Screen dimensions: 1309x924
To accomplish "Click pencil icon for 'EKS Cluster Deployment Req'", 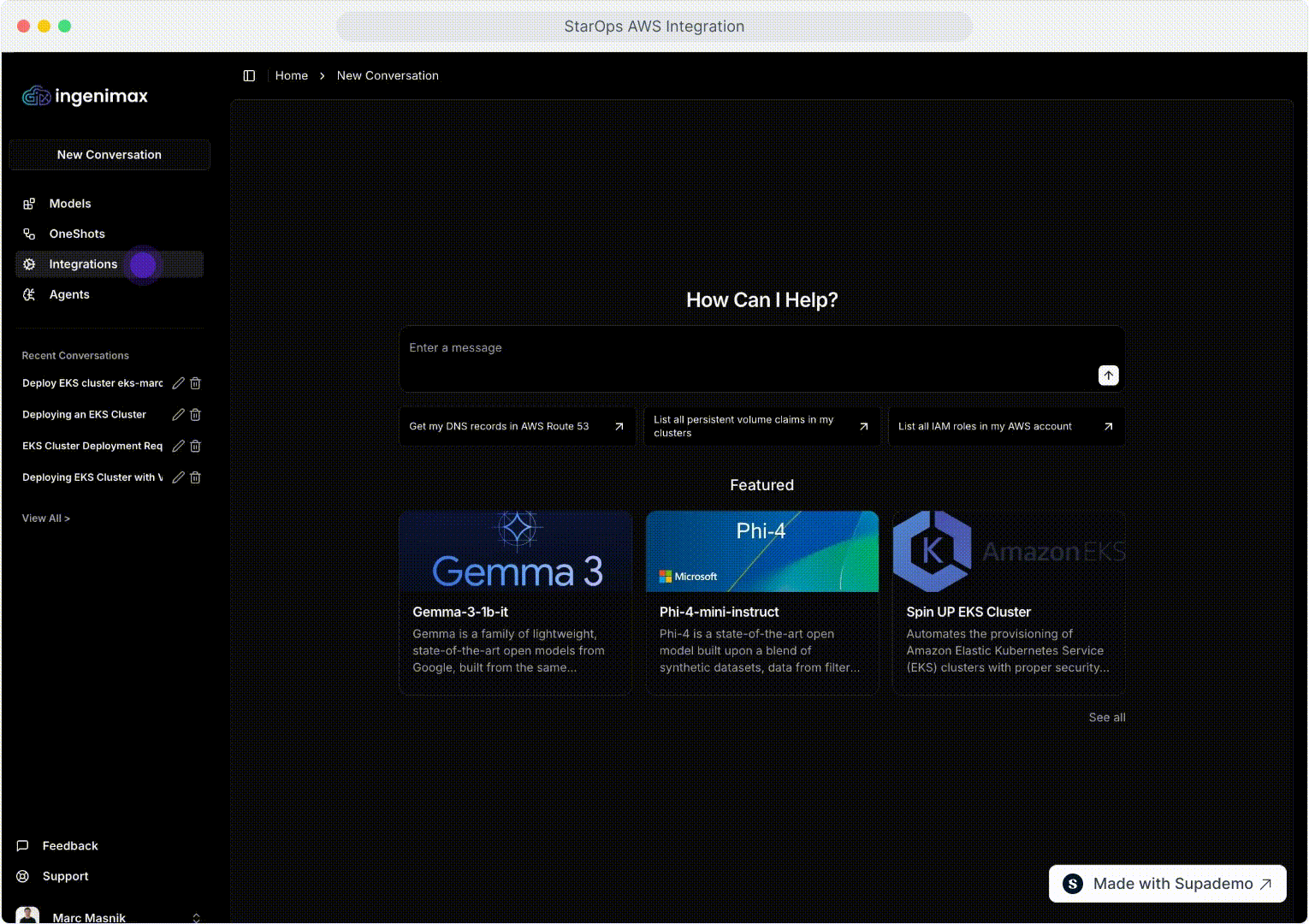I will point(178,446).
